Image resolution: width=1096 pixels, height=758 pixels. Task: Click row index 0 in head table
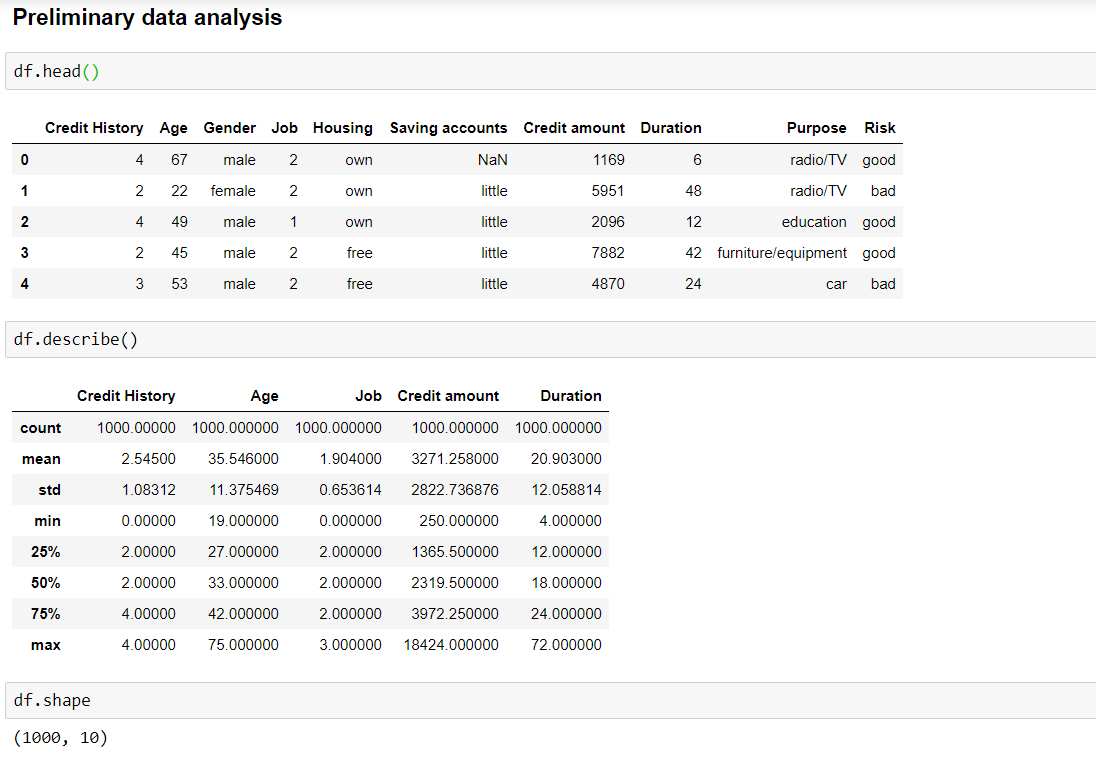click(x=24, y=160)
